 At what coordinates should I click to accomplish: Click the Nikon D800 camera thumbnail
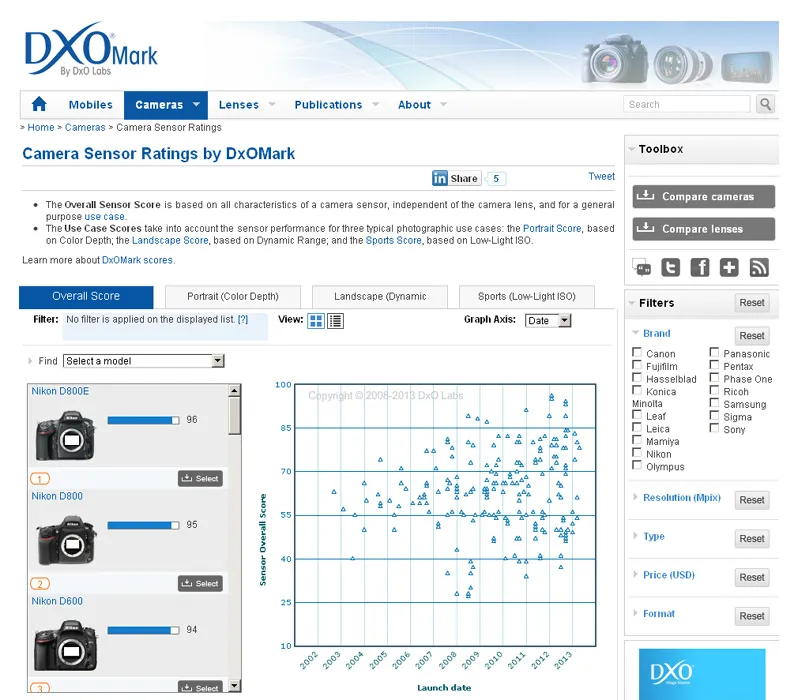click(65, 541)
